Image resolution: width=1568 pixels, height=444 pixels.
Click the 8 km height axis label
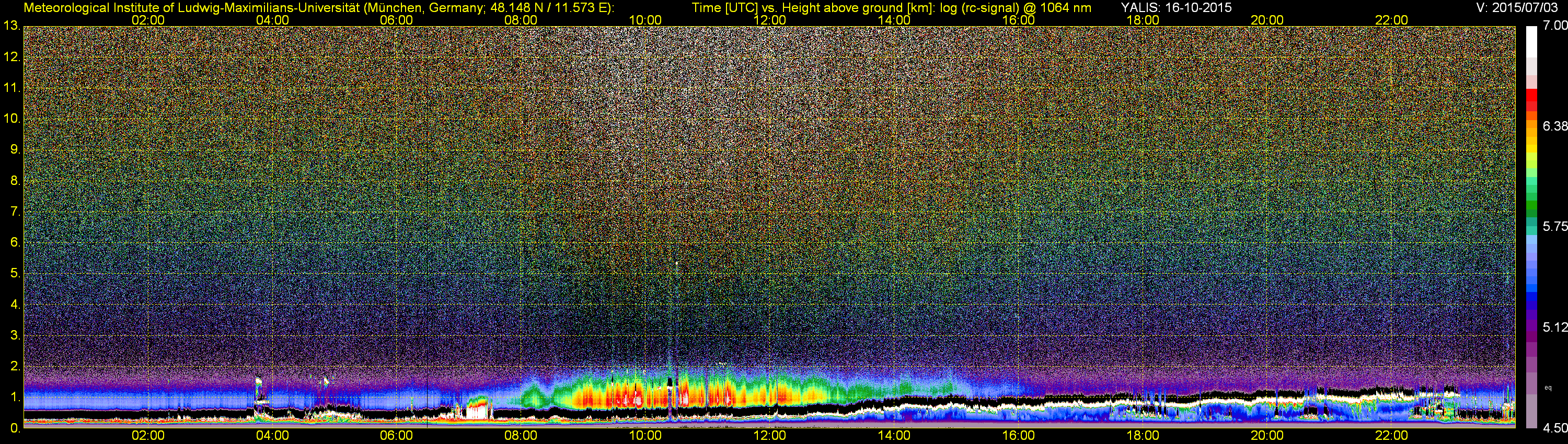[15, 181]
